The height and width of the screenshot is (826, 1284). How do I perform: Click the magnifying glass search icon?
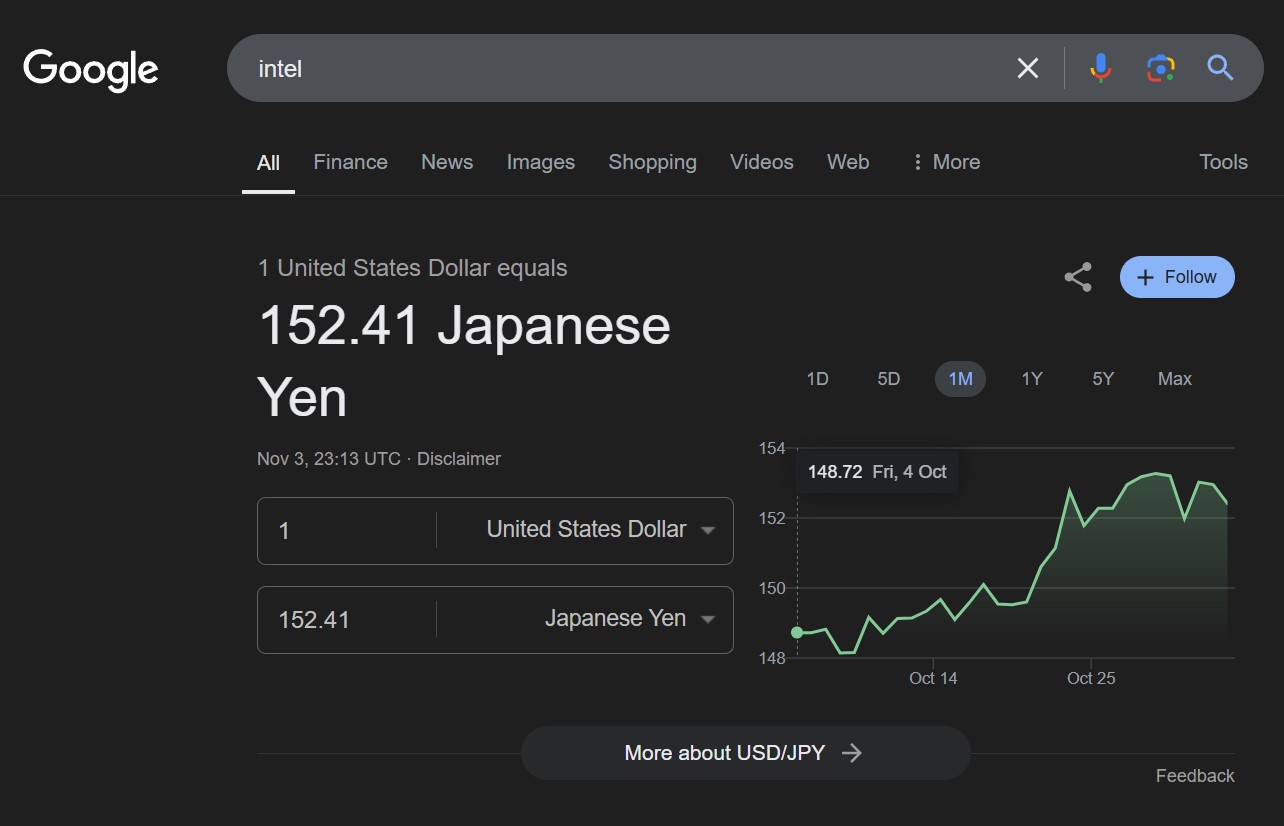pyautogui.click(x=1219, y=68)
